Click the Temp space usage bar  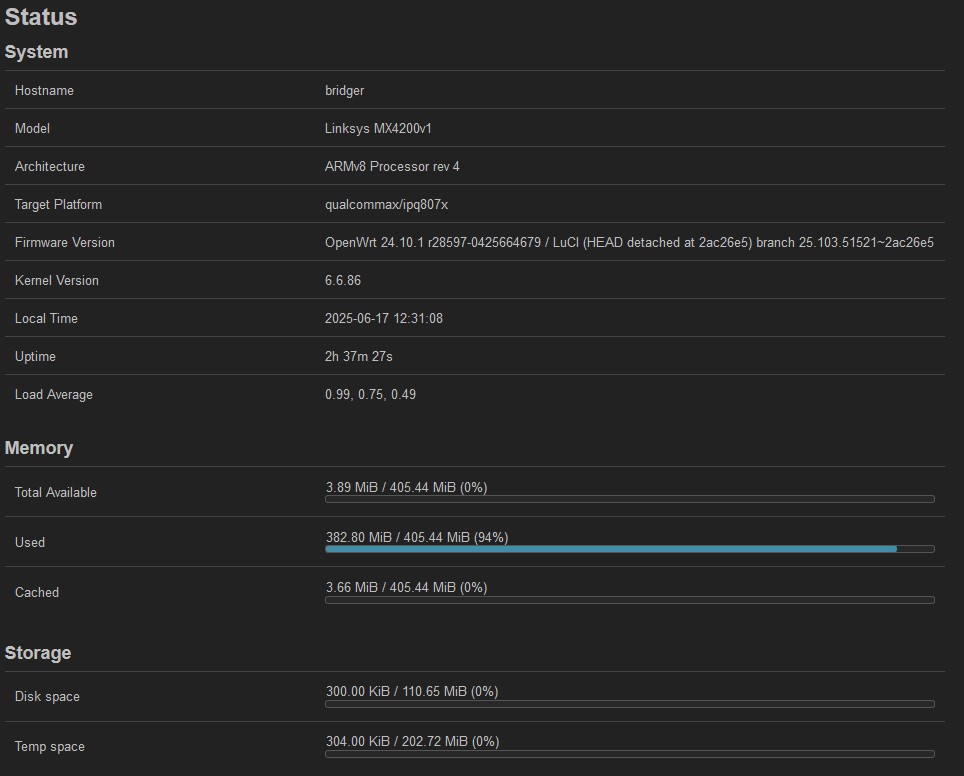point(630,754)
